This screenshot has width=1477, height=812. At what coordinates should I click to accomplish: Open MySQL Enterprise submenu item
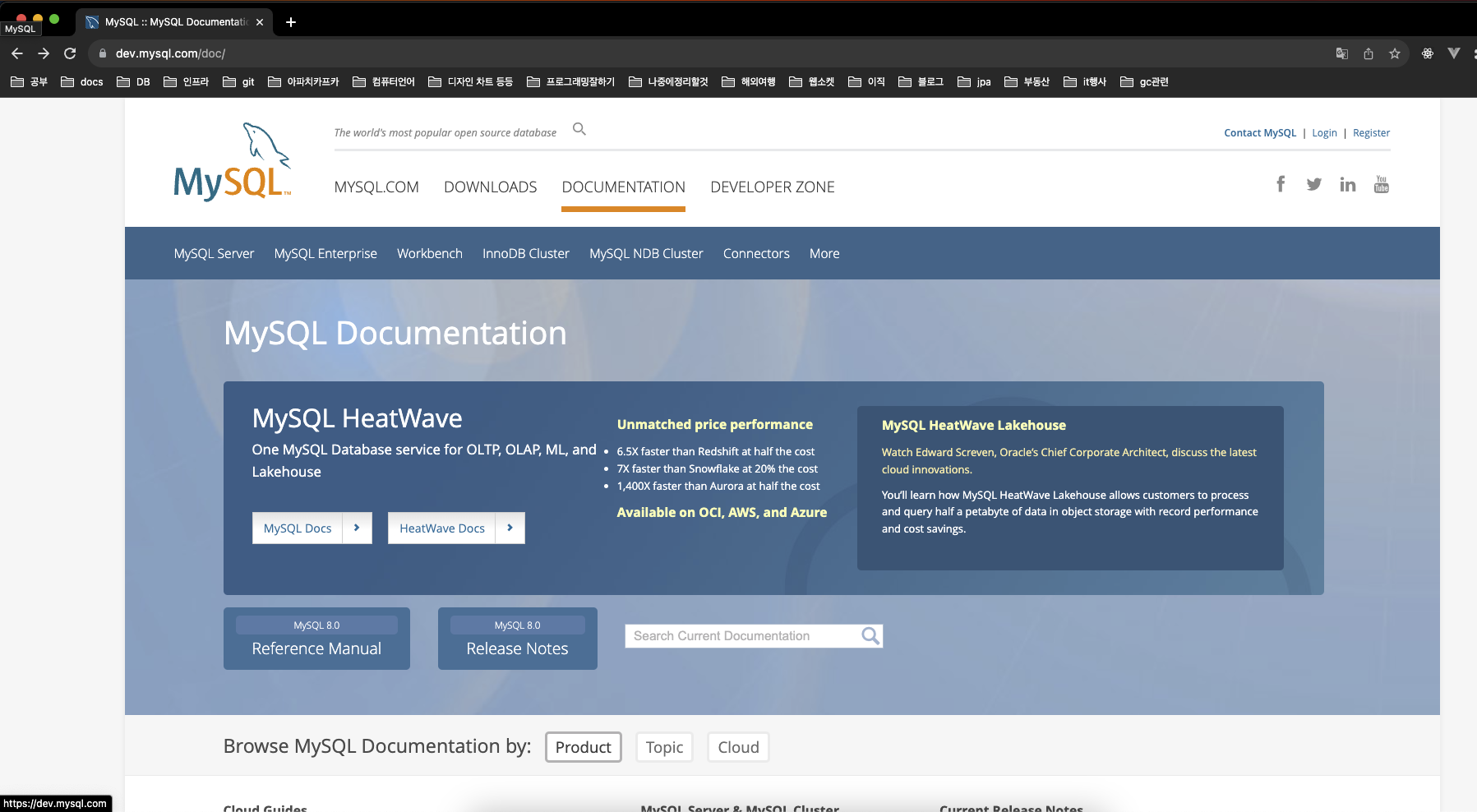[x=325, y=253]
